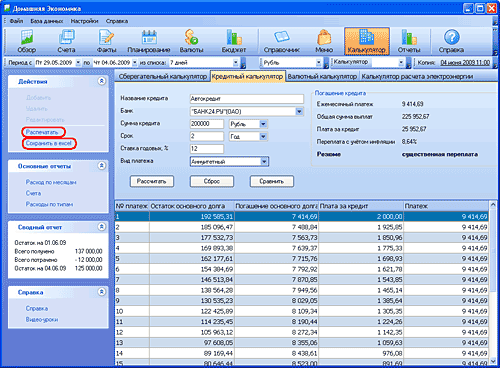Click the table scrollbar up arrow
The height and width of the screenshot is (368, 500).
(493, 204)
